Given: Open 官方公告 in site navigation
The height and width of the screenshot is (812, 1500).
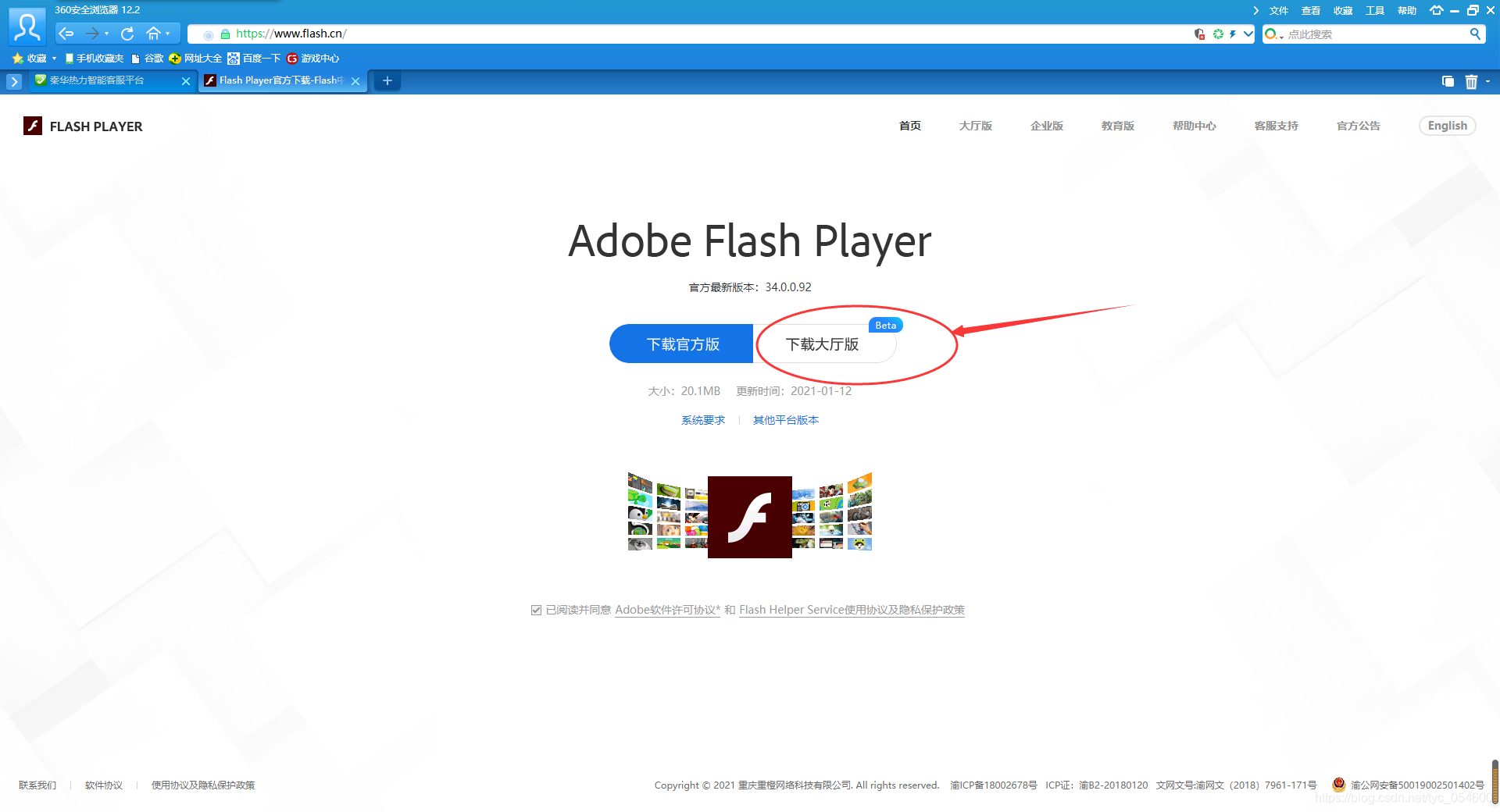Looking at the screenshot, I should (x=1359, y=126).
